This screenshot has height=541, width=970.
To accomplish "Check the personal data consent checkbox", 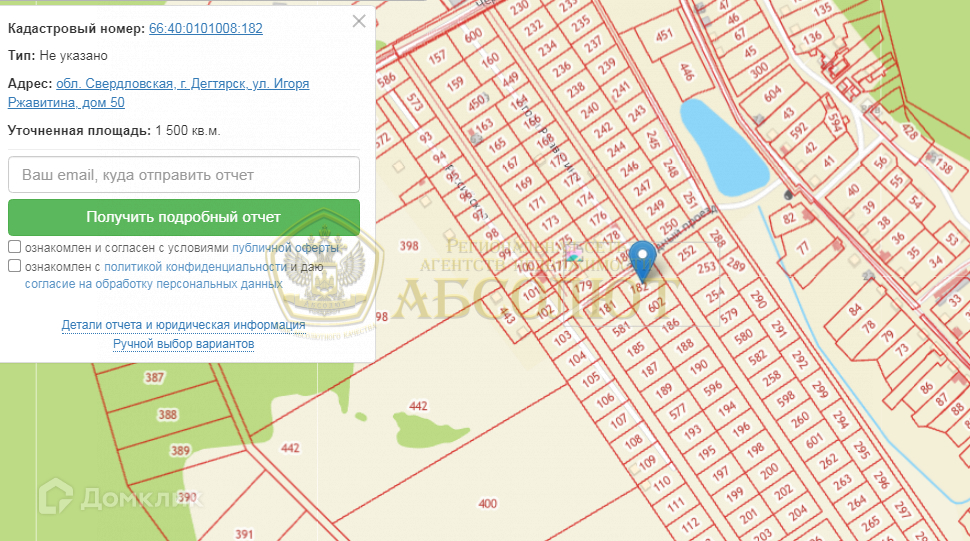I will 14,266.
